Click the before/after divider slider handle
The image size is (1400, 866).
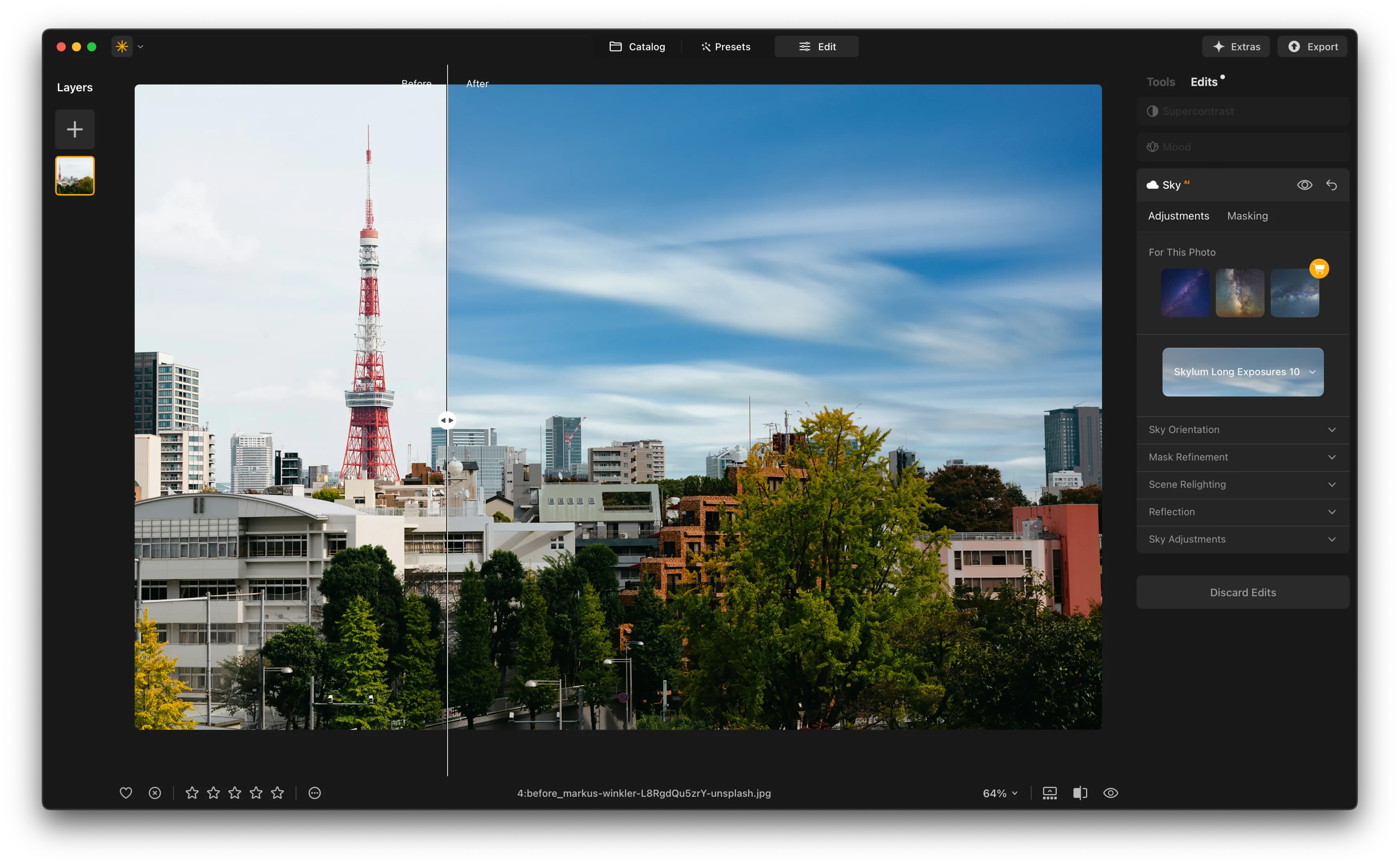coord(447,420)
